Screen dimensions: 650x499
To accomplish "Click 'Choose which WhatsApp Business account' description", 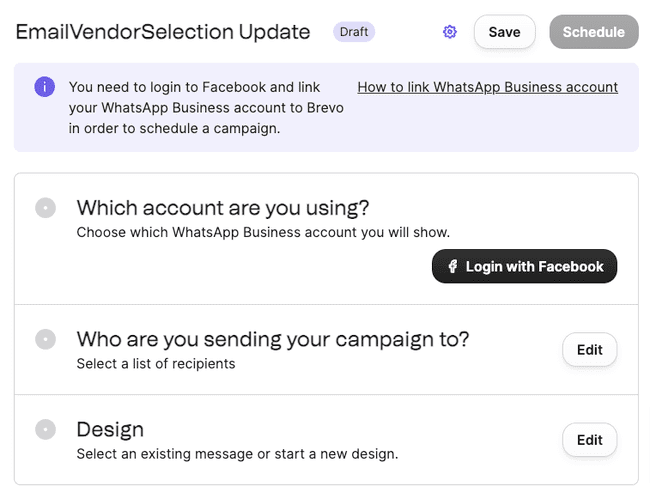I will pyautogui.click(x=263, y=233).
